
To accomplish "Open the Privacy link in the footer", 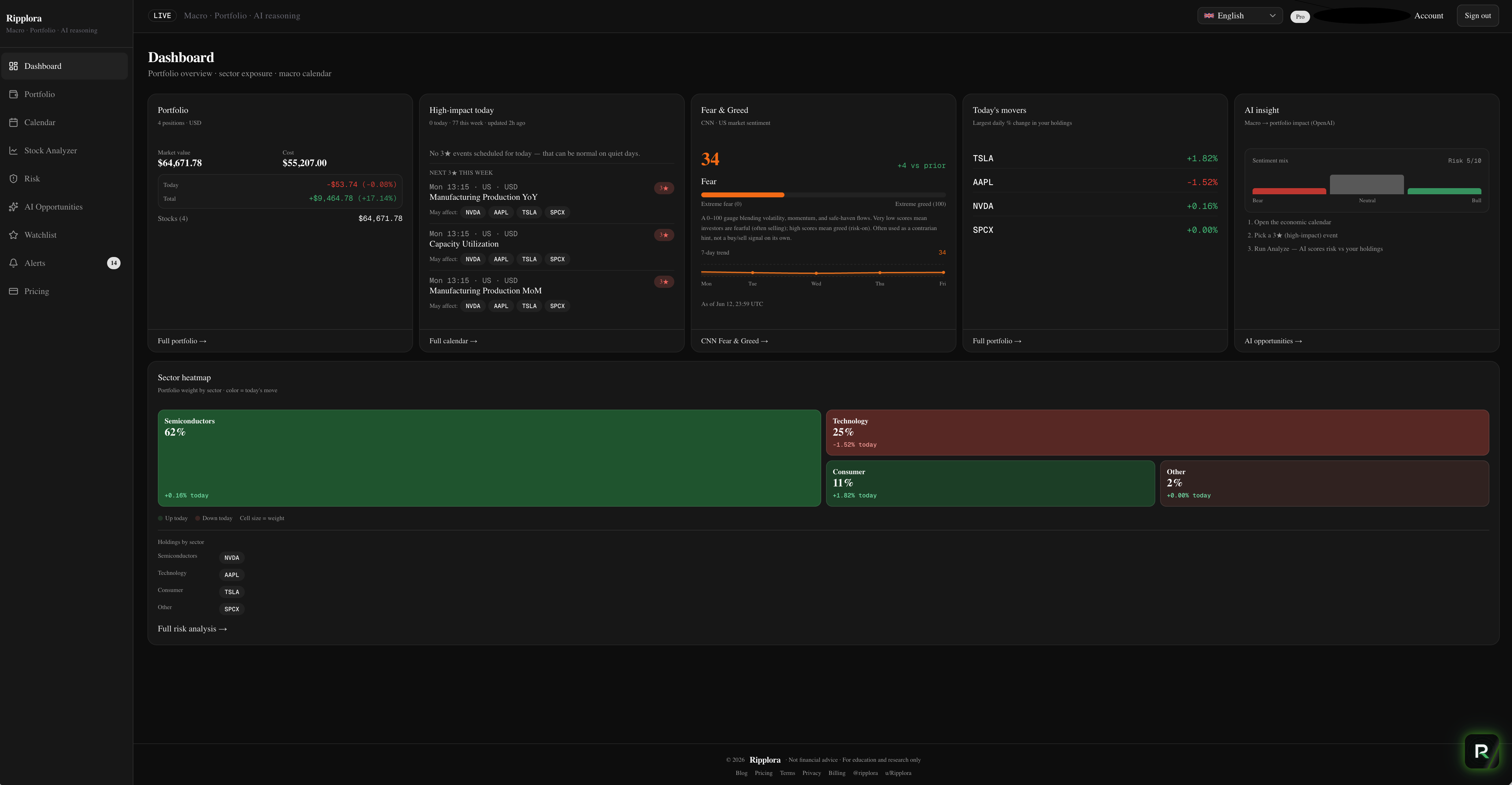I will pyautogui.click(x=811, y=773).
